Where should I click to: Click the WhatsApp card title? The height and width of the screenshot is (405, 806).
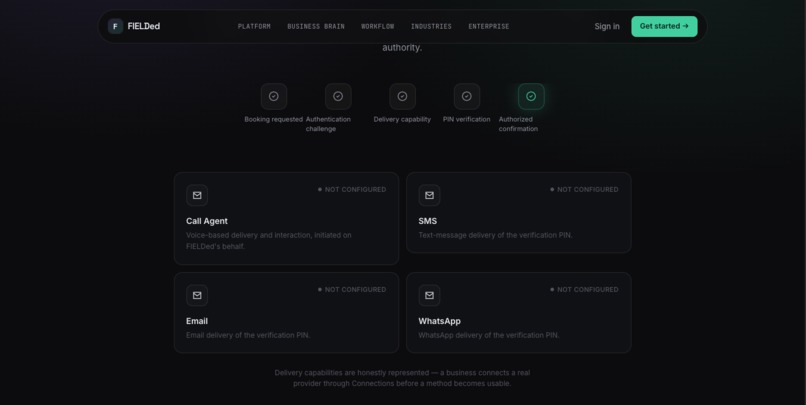[439, 321]
